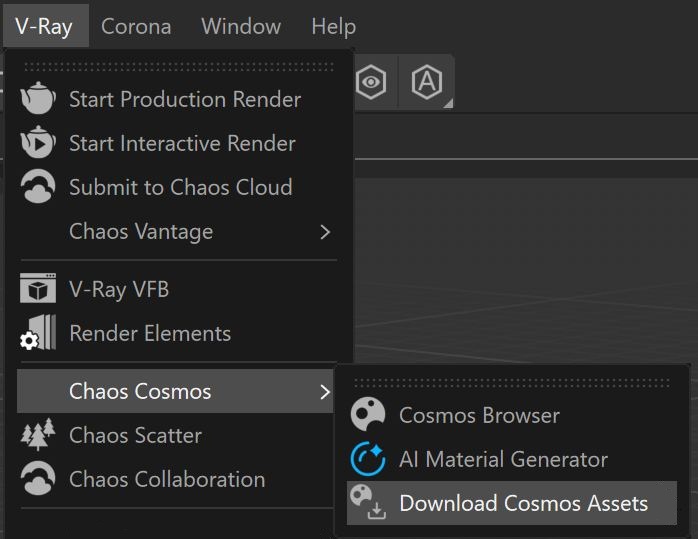Select the Chaos Collaboration entry
The image size is (698, 539).
tap(177, 479)
